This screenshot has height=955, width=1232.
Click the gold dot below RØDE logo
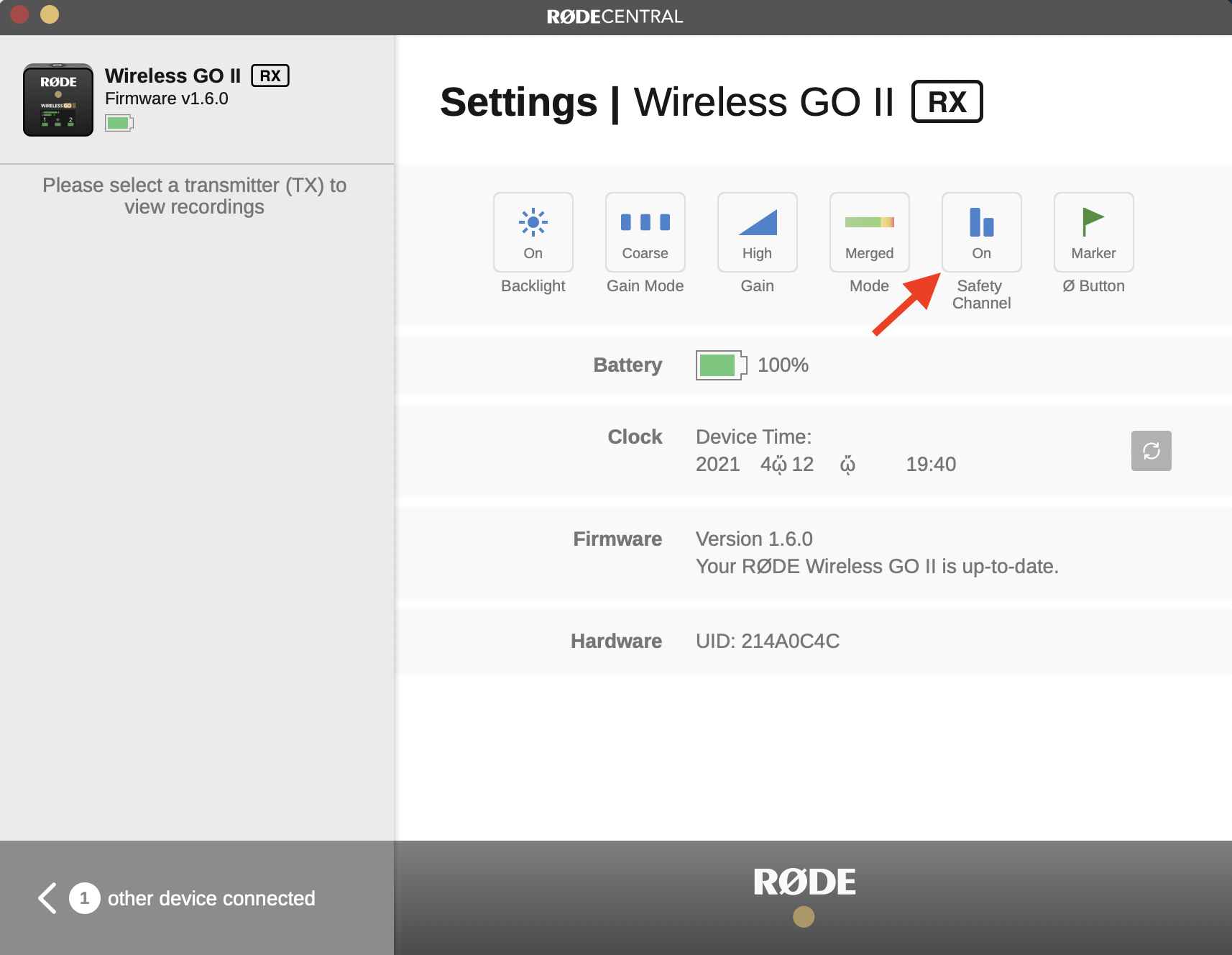click(804, 917)
